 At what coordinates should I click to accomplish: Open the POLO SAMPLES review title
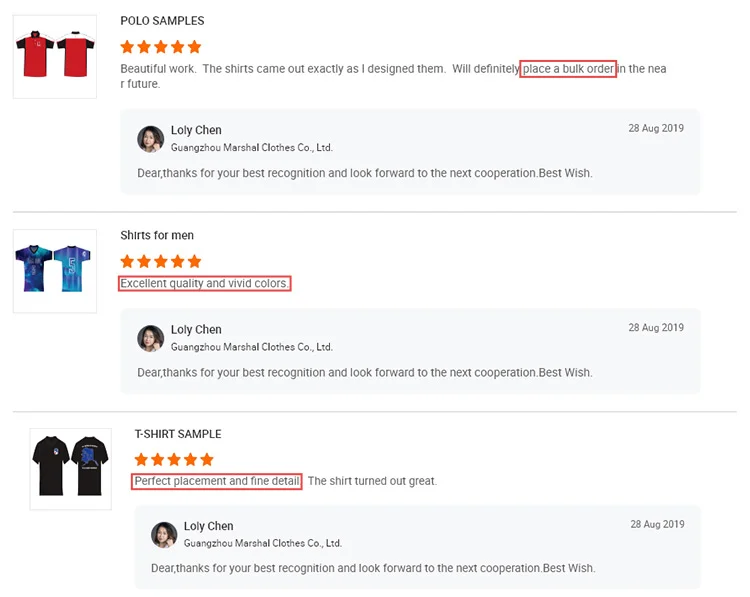(x=162, y=21)
